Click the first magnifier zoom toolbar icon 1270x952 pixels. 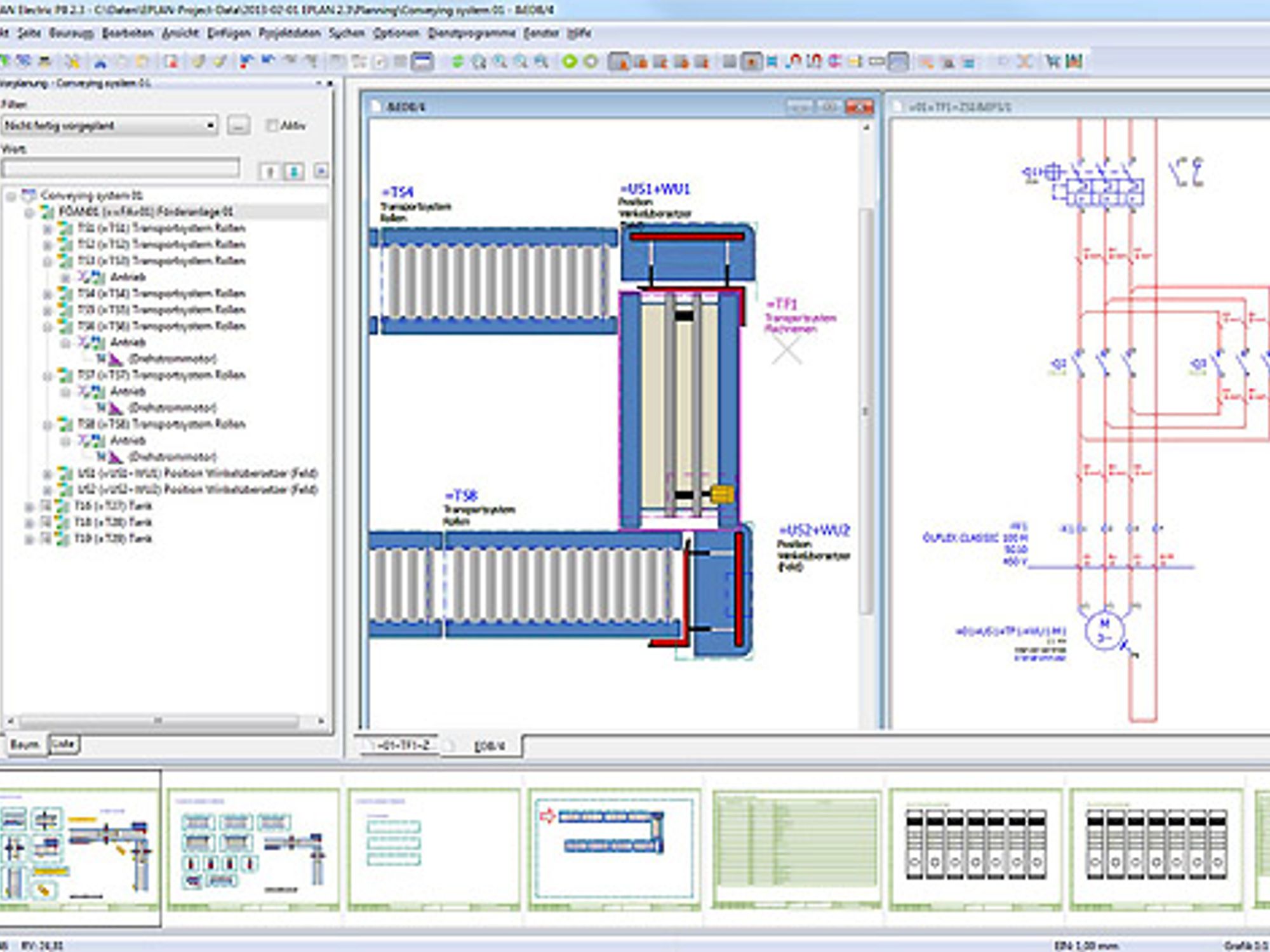[478, 62]
